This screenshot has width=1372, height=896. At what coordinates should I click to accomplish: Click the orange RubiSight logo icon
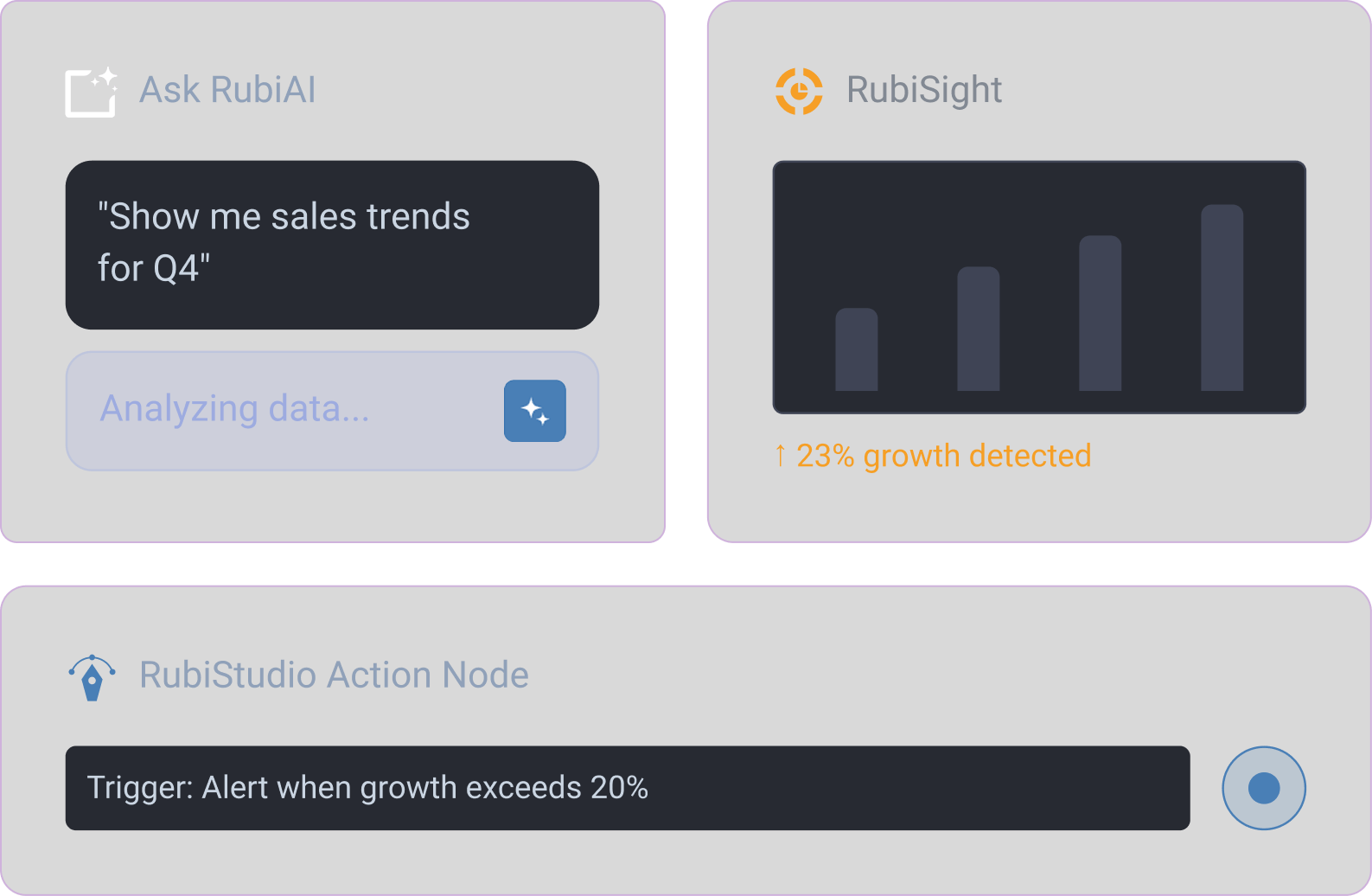(x=799, y=91)
